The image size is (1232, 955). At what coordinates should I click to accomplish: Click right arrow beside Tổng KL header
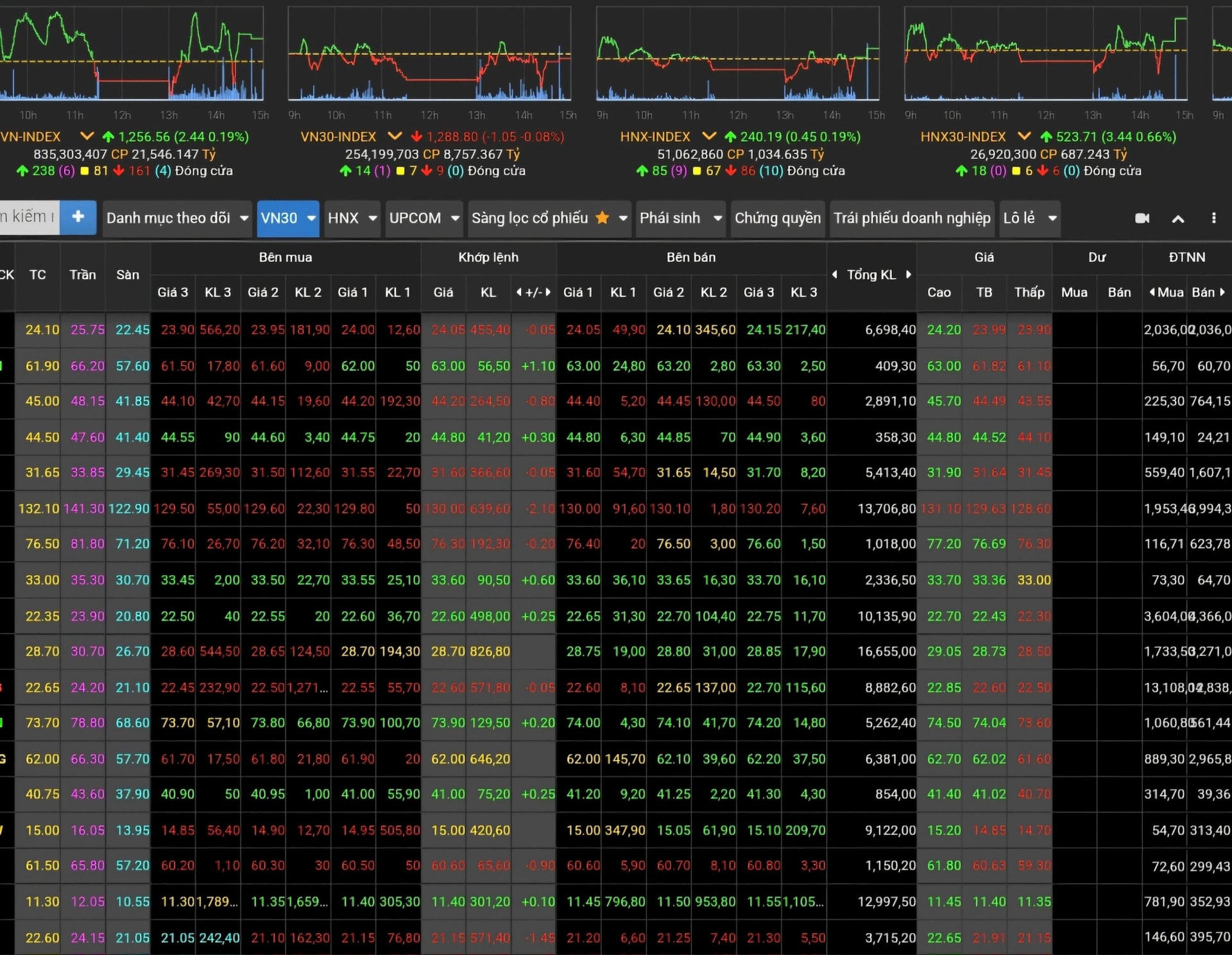(909, 274)
